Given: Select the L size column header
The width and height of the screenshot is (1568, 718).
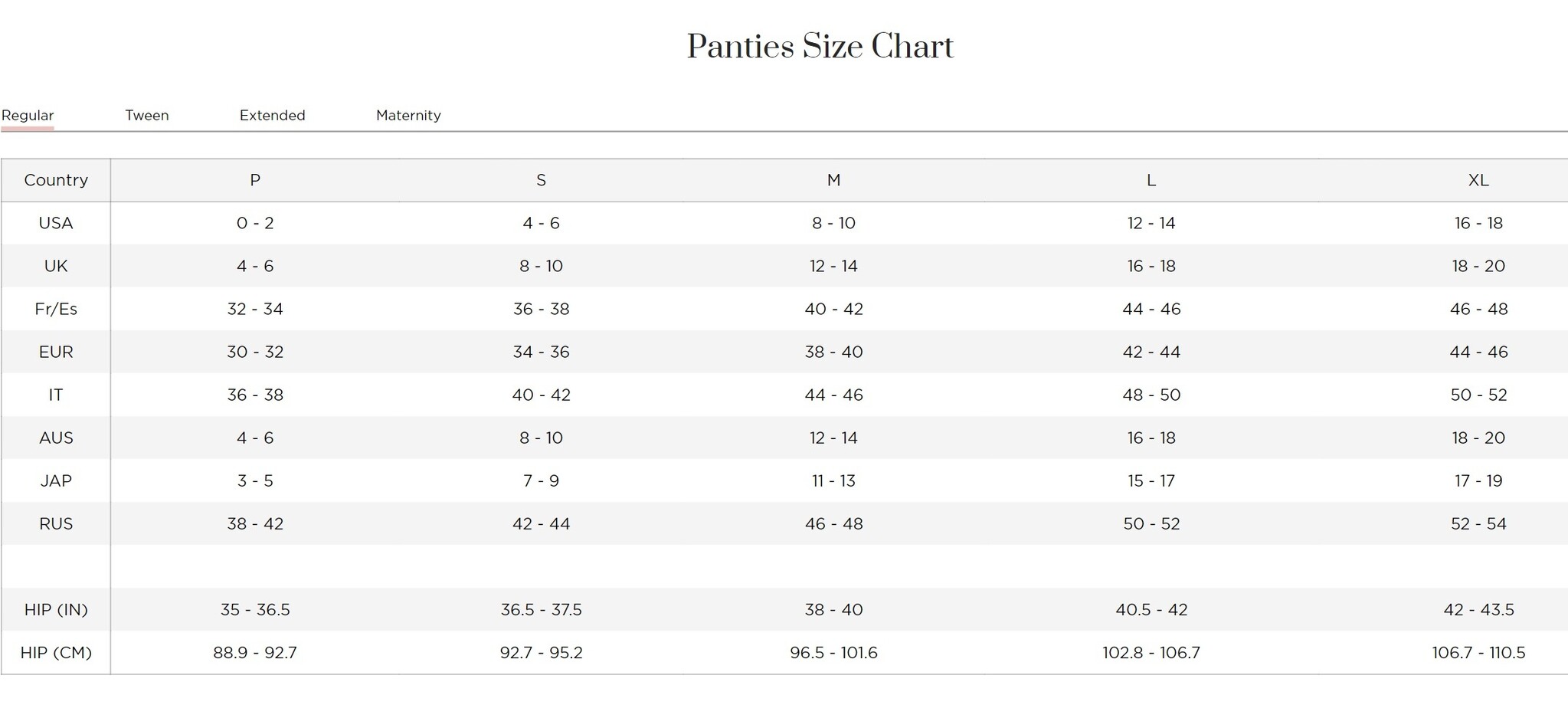Looking at the screenshot, I should 1151,180.
